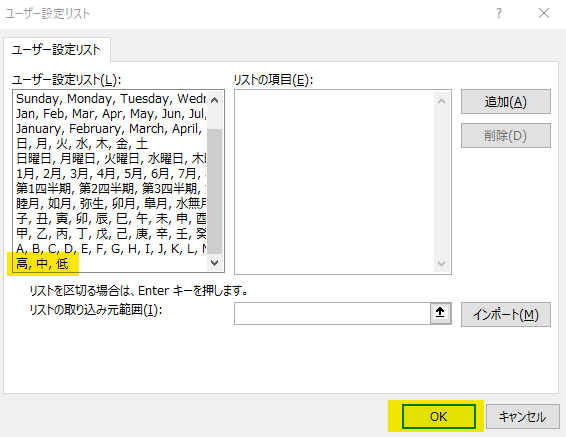Image resolution: width=566 pixels, height=437 pixels.
Task: Click the キャンセル button
Action: pyautogui.click(x=522, y=416)
